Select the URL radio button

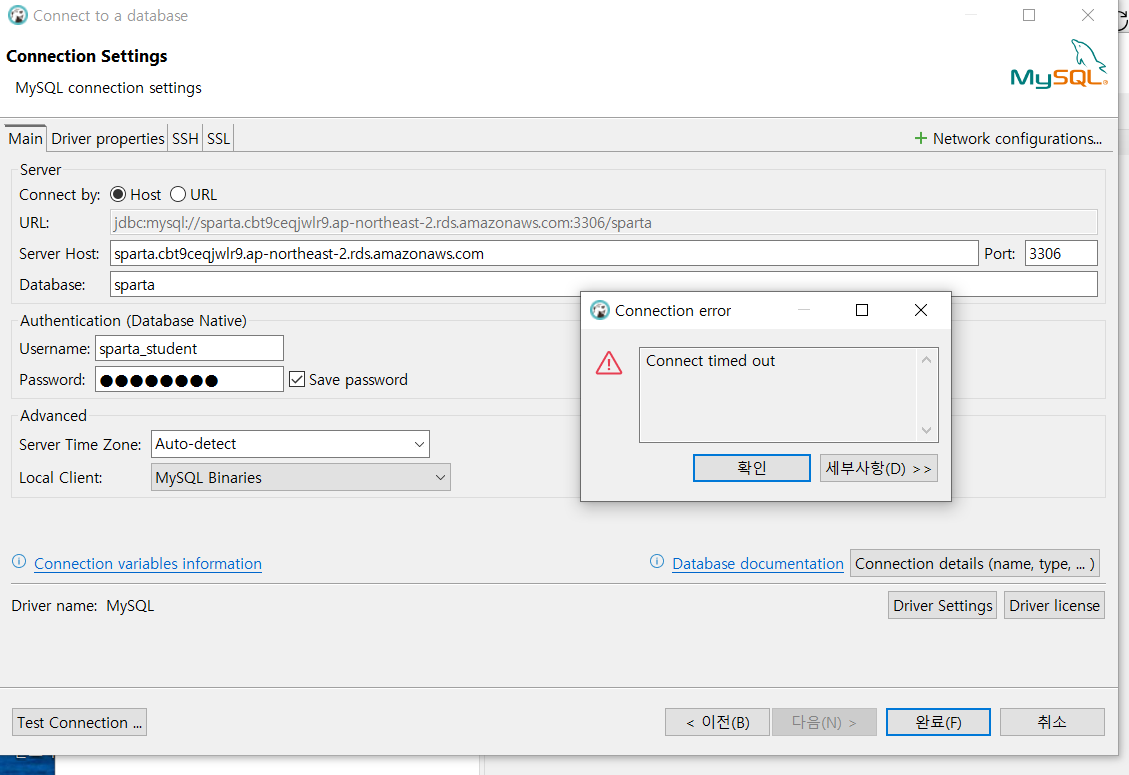pyautogui.click(x=178, y=194)
